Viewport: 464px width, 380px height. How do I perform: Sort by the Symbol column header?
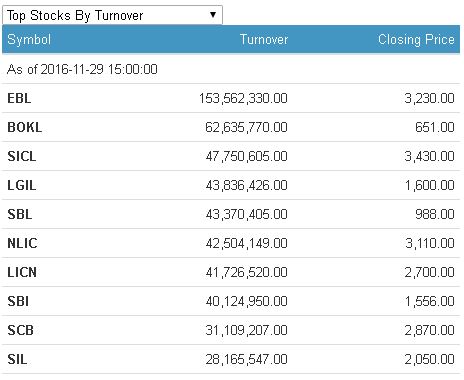coord(29,40)
